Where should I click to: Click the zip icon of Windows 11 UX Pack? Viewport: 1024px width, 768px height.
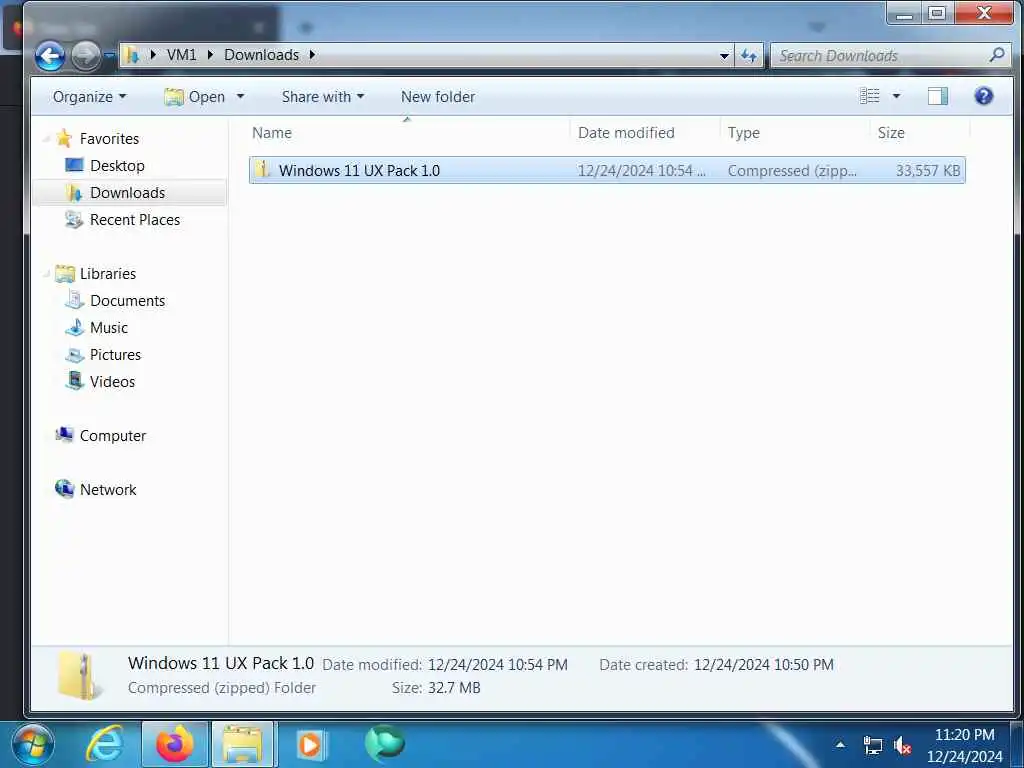(x=263, y=170)
